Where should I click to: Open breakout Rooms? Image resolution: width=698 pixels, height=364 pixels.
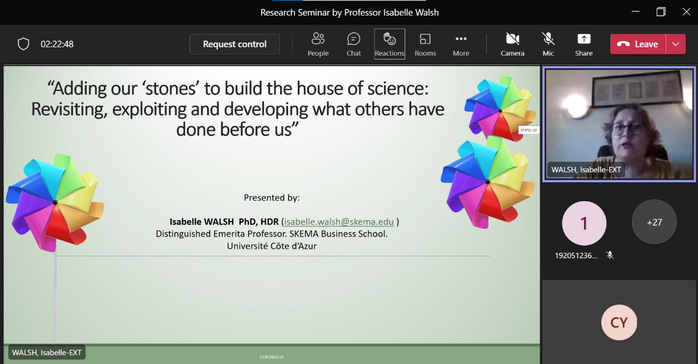coord(425,44)
